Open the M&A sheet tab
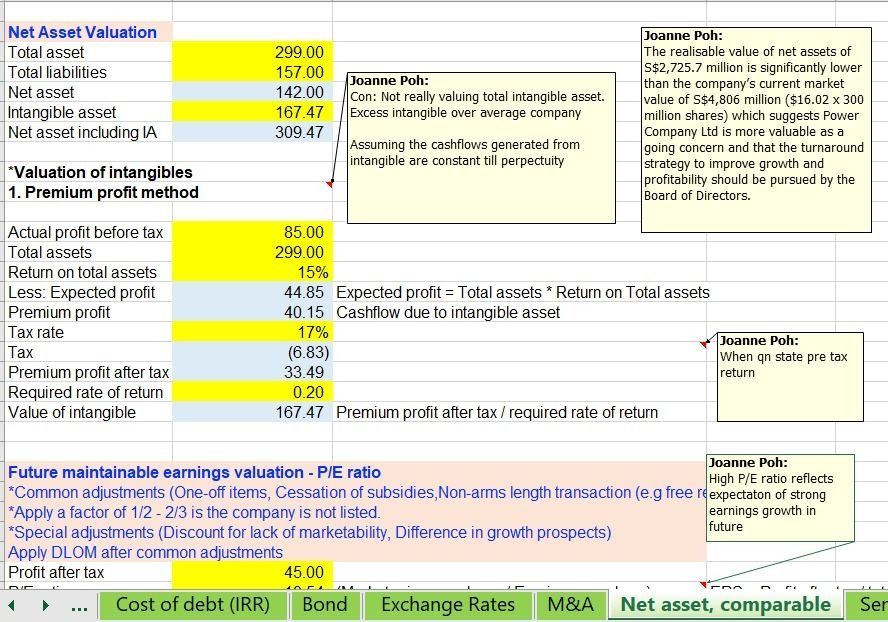Image resolution: width=888 pixels, height=622 pixels. [x=570, y=604]
